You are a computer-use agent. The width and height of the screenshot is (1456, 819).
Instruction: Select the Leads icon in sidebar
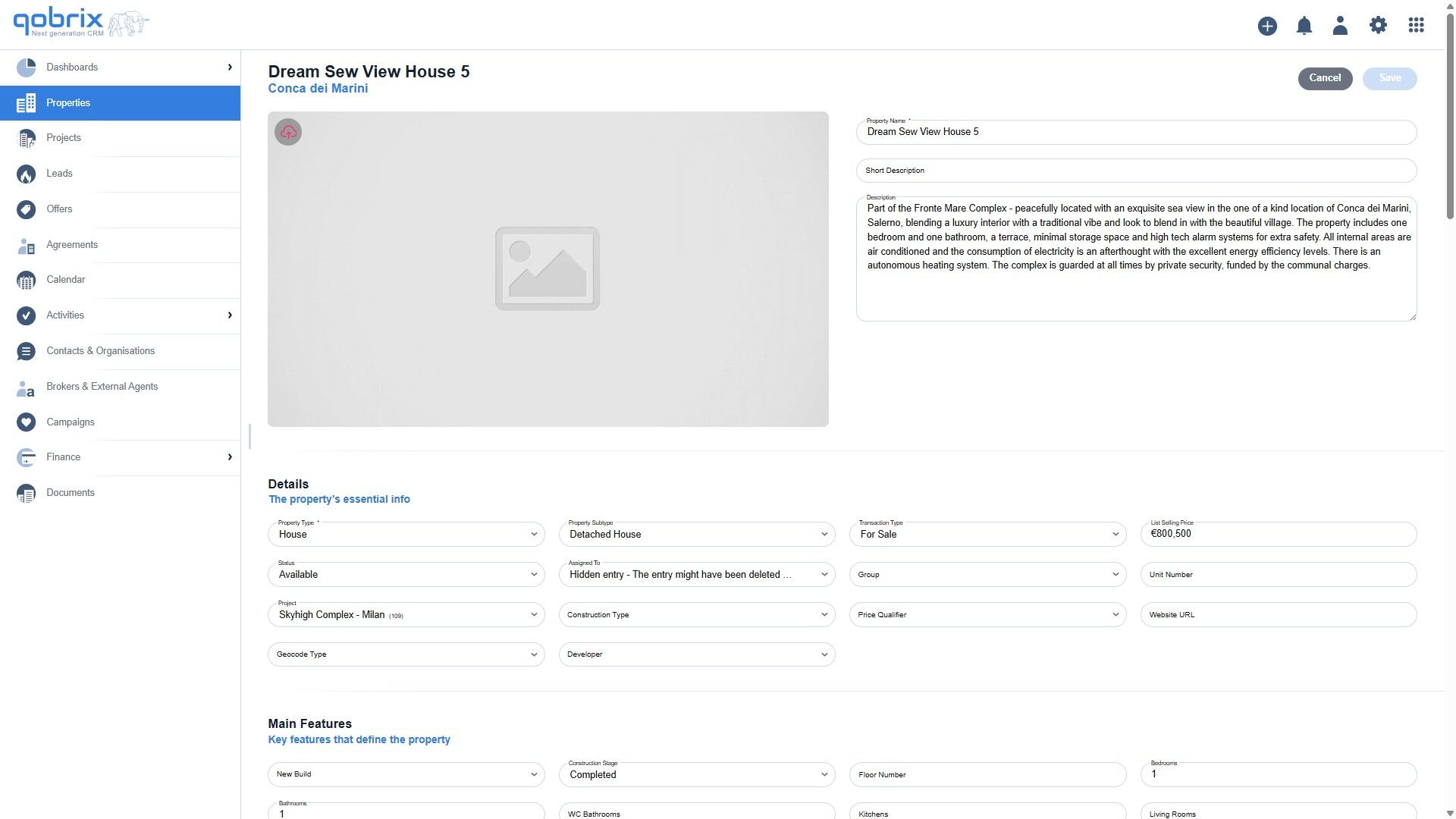point(25,174)
